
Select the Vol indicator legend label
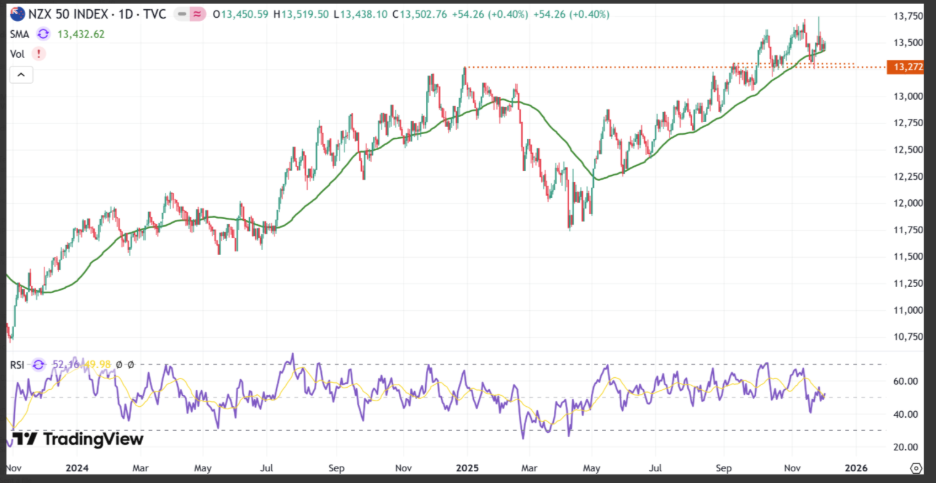click(x=17, y=54)
